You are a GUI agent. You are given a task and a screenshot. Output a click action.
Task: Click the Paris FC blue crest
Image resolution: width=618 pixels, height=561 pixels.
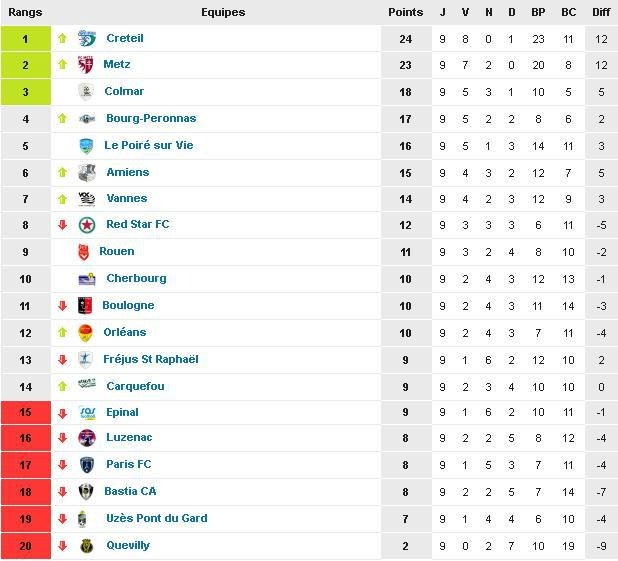coord(86,465)
